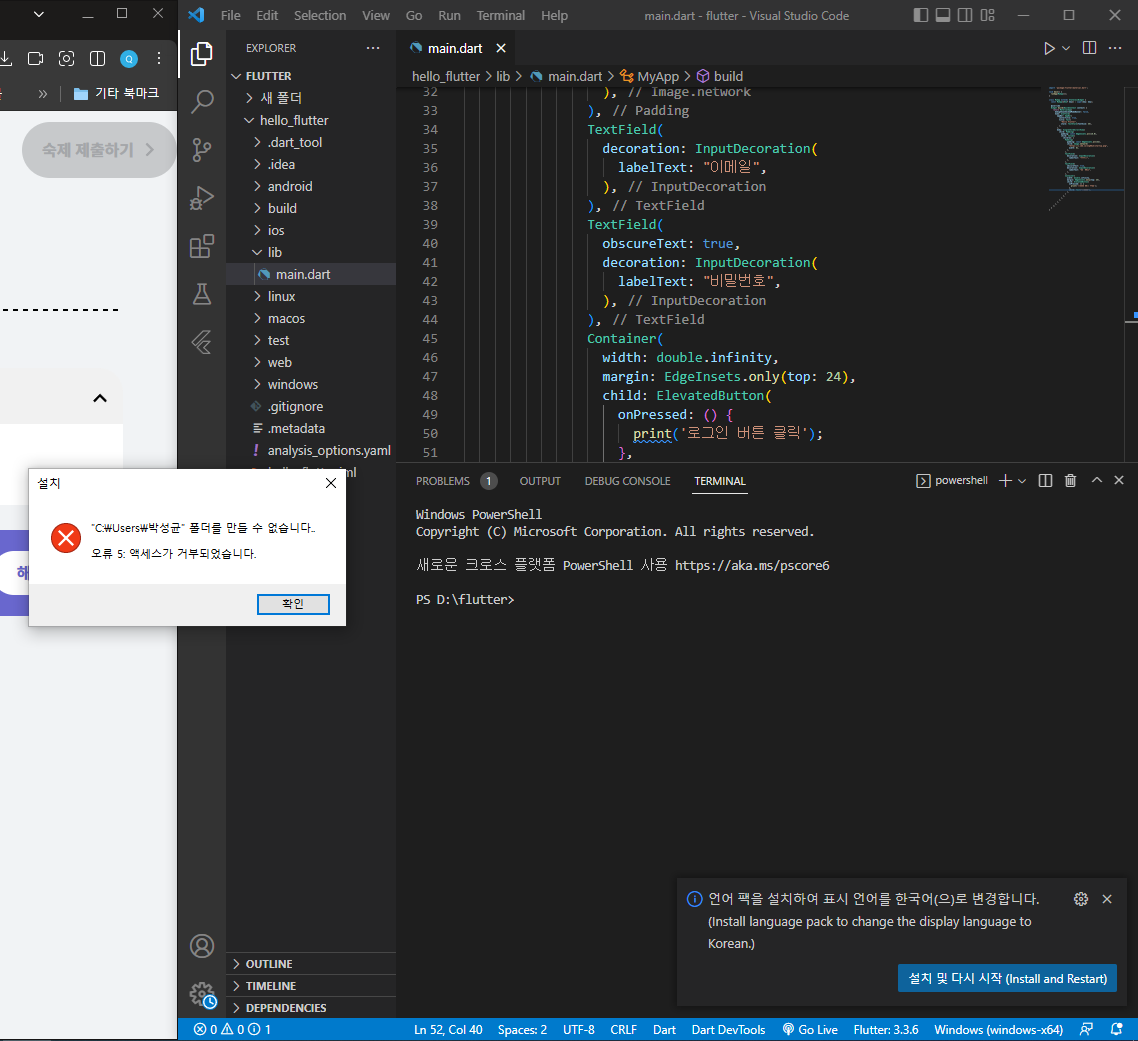Open the Explorer view in activity bar
This screenshot has width=1138, height=1041.
(202, 54)
